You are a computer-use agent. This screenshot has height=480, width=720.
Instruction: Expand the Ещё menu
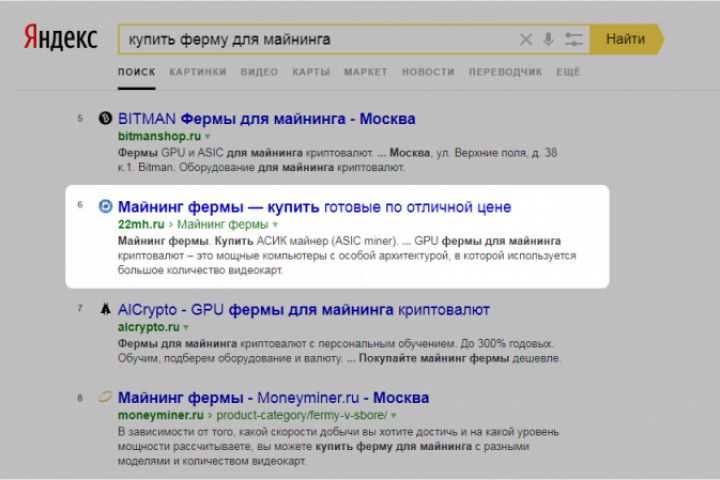tap(568, 72)
